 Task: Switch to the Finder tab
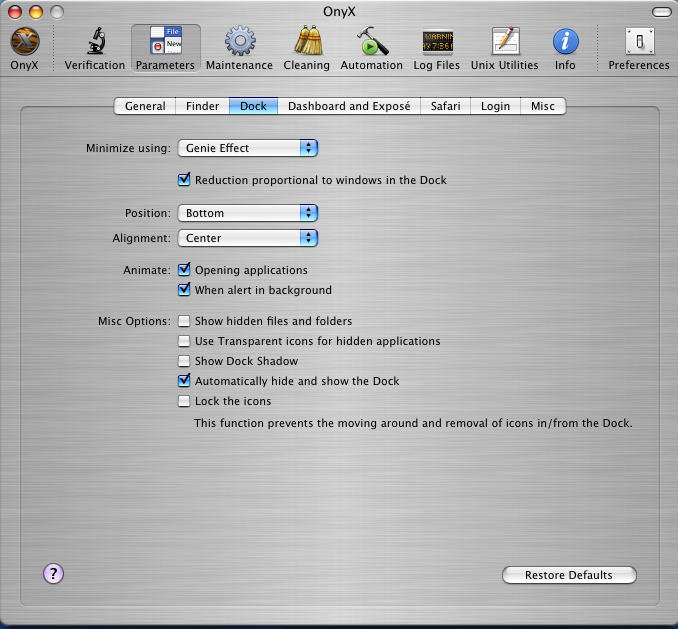coord(202,106)
